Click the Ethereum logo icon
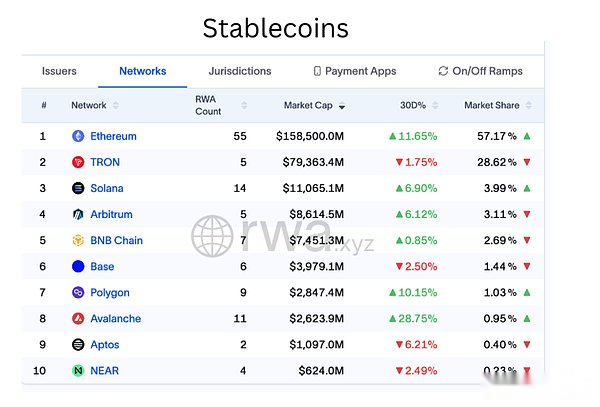The image size is (600, 407). point(78,136)
